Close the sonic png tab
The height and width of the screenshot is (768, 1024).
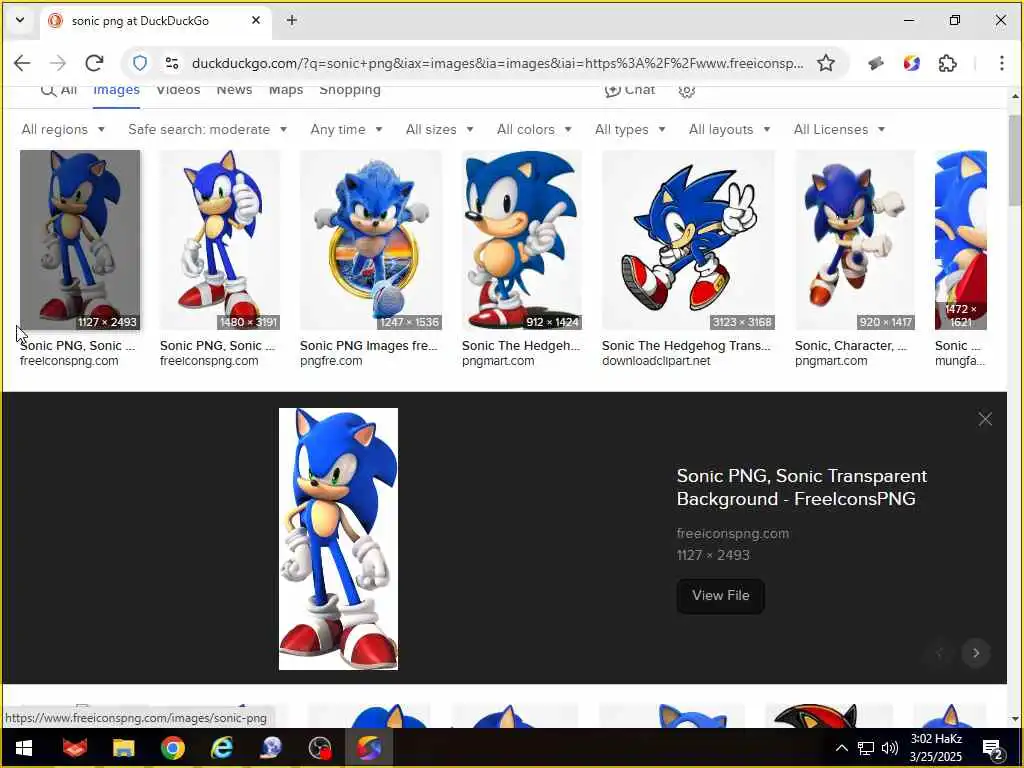click(x=256, y=20)
